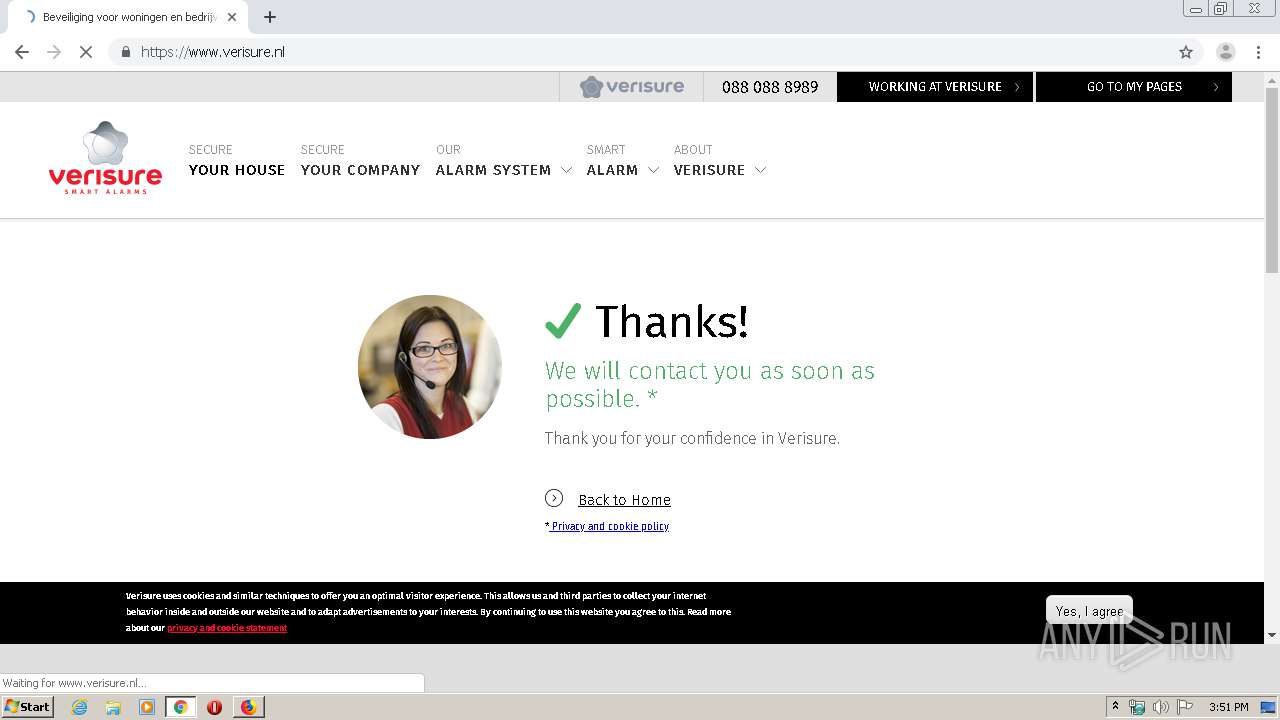Click the volume speaker tray icon
Image resolution: width=1280 pixels, height=720 pixels.
(1160, 707)
